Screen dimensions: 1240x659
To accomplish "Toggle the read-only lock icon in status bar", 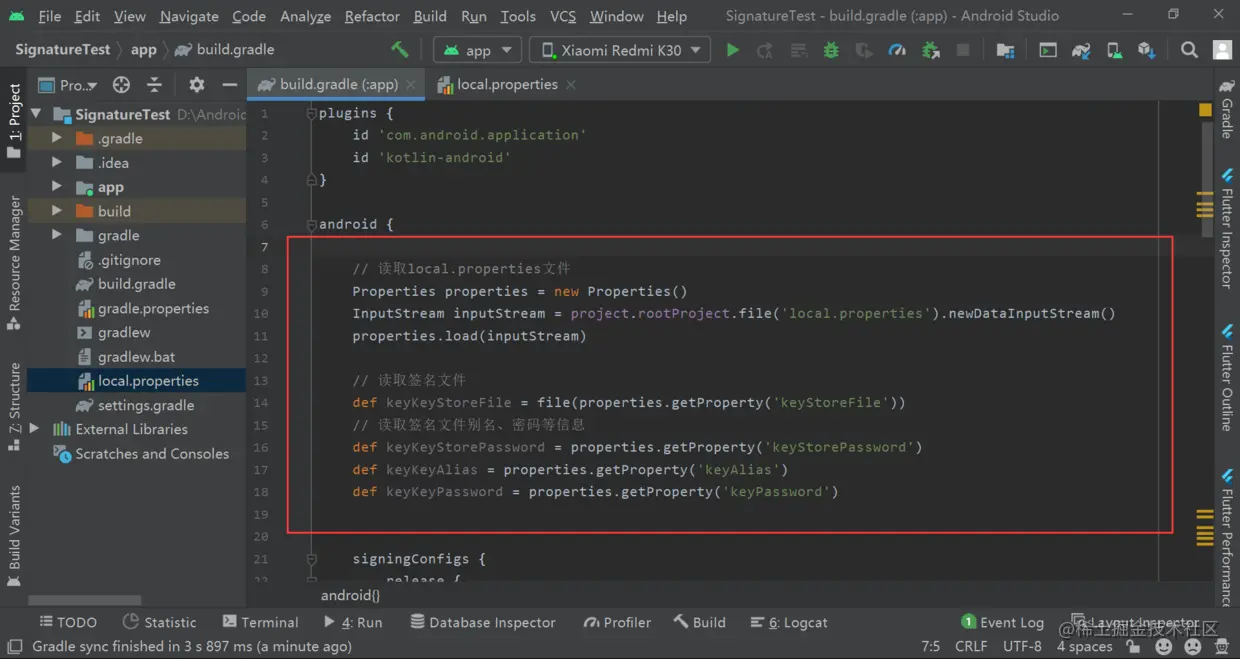I will pos(1131,647).
